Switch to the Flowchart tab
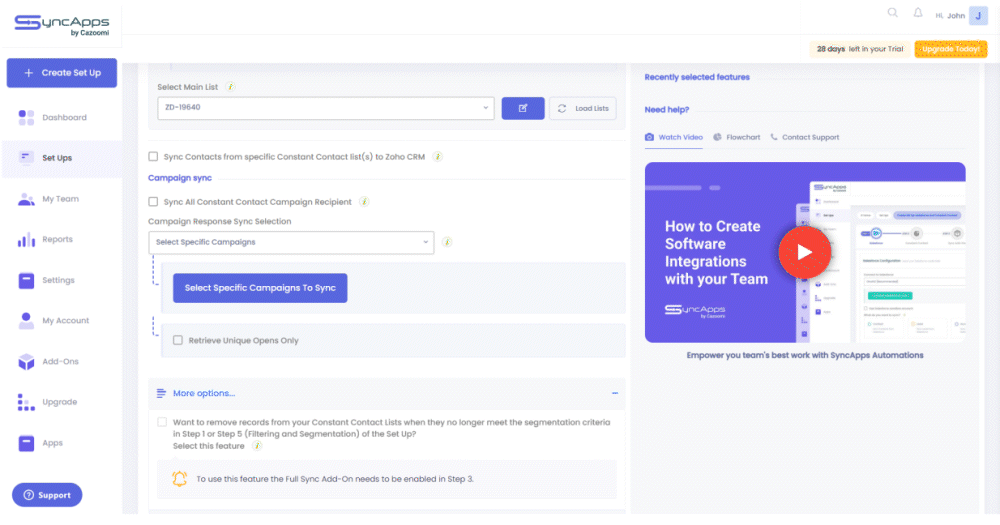Screen dimensions: 1000x525 [737, 137]
